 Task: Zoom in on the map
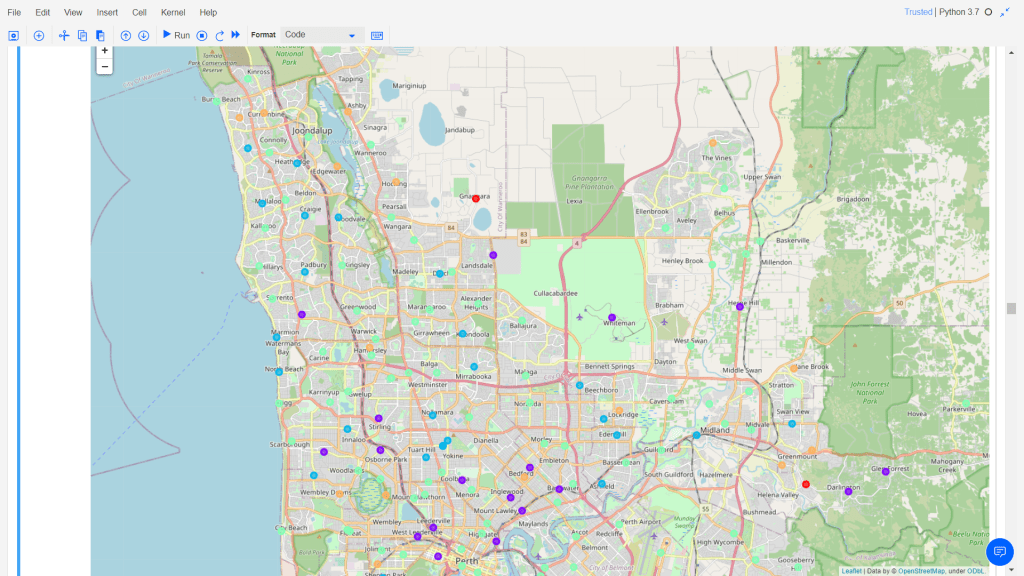[x=105, y=51]
